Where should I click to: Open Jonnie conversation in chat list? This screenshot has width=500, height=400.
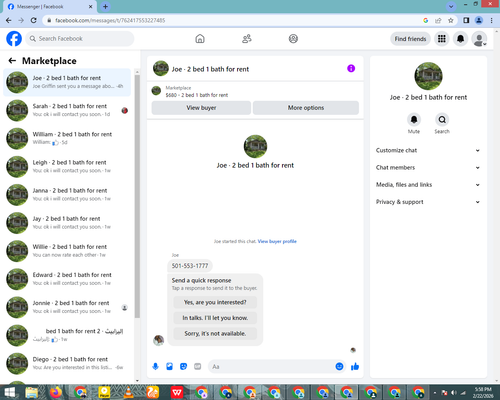pos(67,307)
